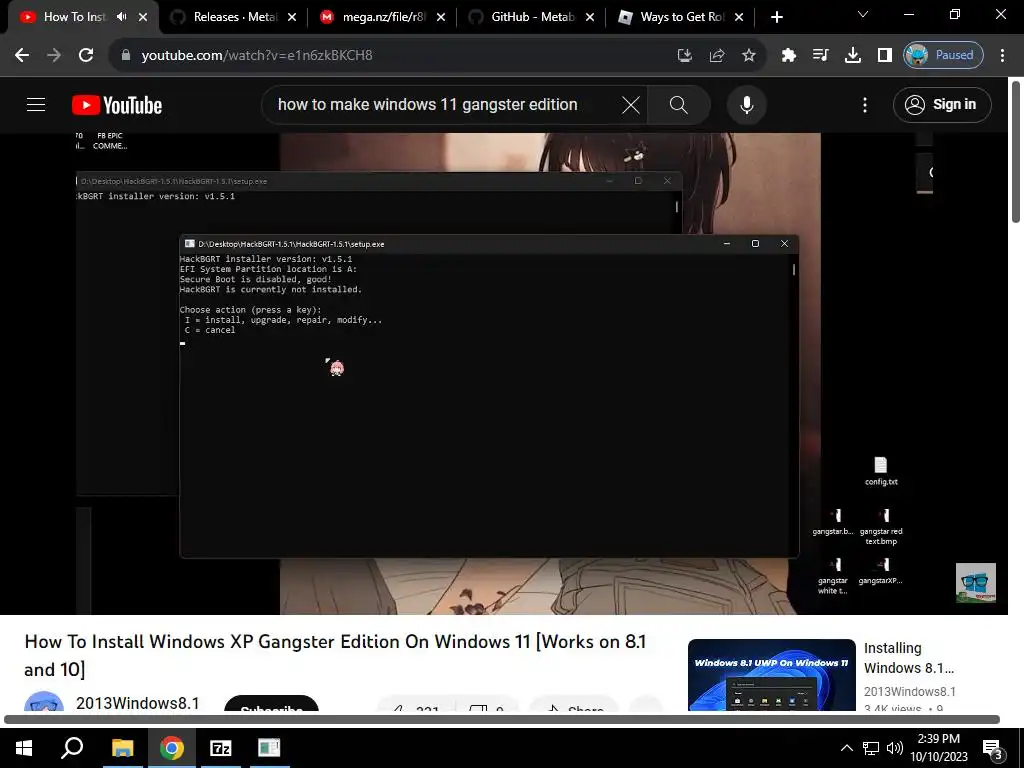
Task: Bookmark this page with the star icon
Action: click(x=749, y=56)
